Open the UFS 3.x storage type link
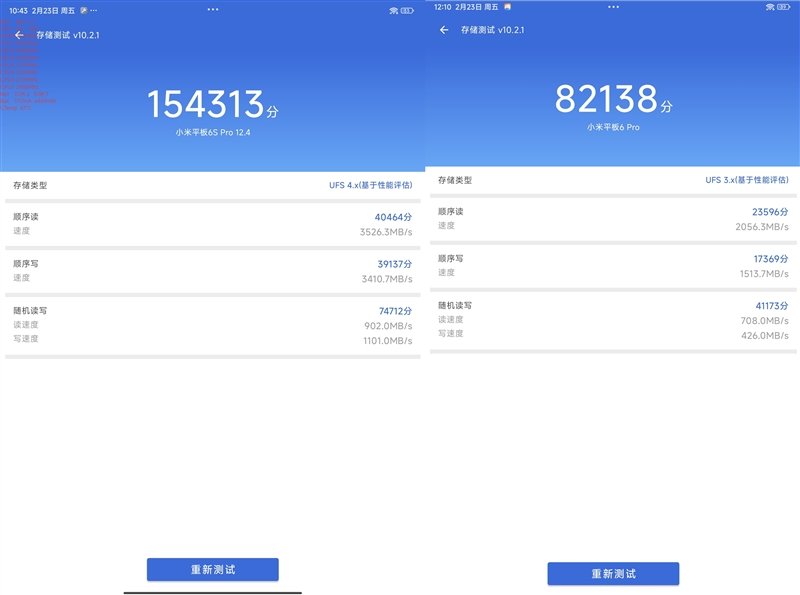Screen dimensions: 800x595 click(x=746, y=180)
